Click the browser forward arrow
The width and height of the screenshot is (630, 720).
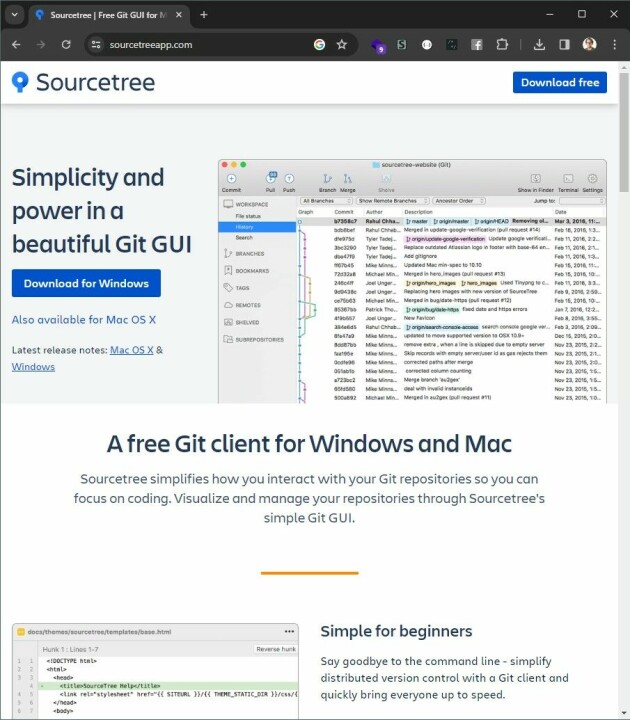point(41,45)
